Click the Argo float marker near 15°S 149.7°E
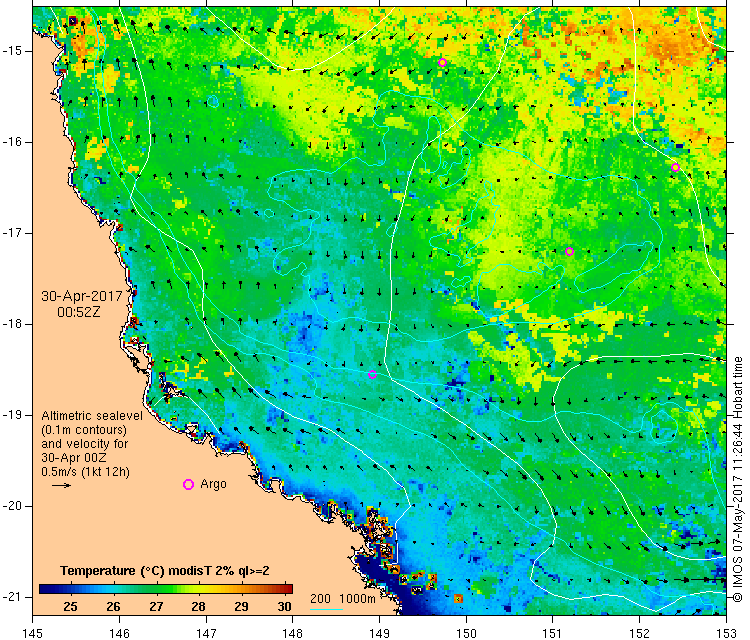This screenshot has width=750, height=640. click(x=442, y=62)
